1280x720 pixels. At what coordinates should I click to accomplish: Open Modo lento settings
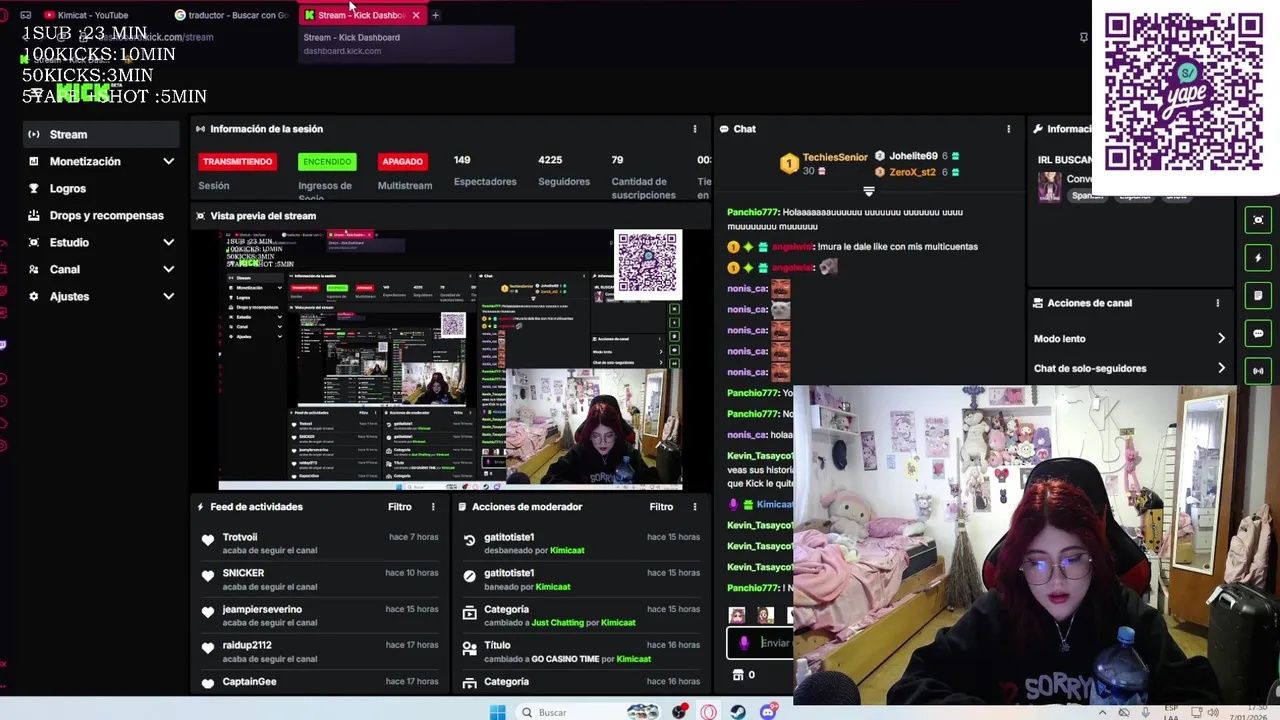[1129, 338]
